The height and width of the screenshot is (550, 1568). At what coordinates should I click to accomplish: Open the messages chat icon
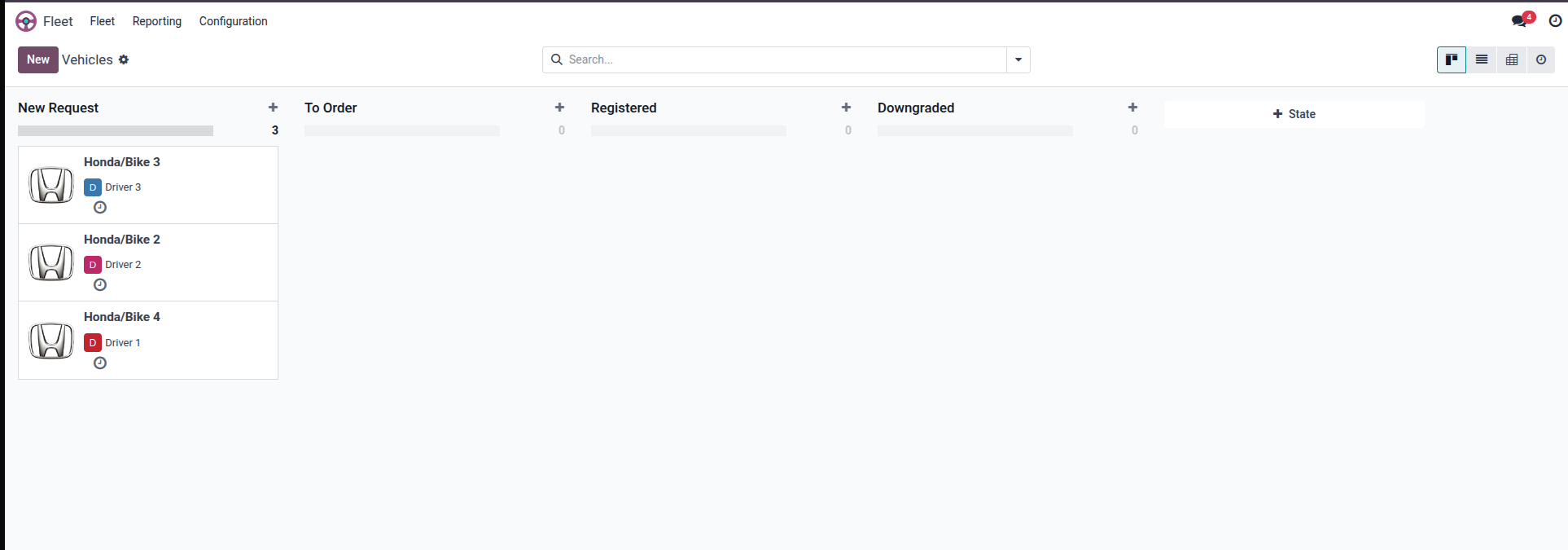[1520, 21]
